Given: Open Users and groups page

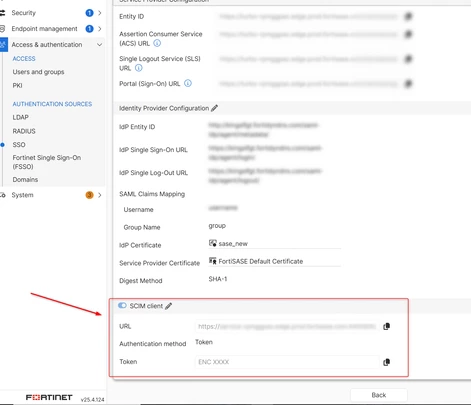Looking at the screenshot, I should 38,72.
